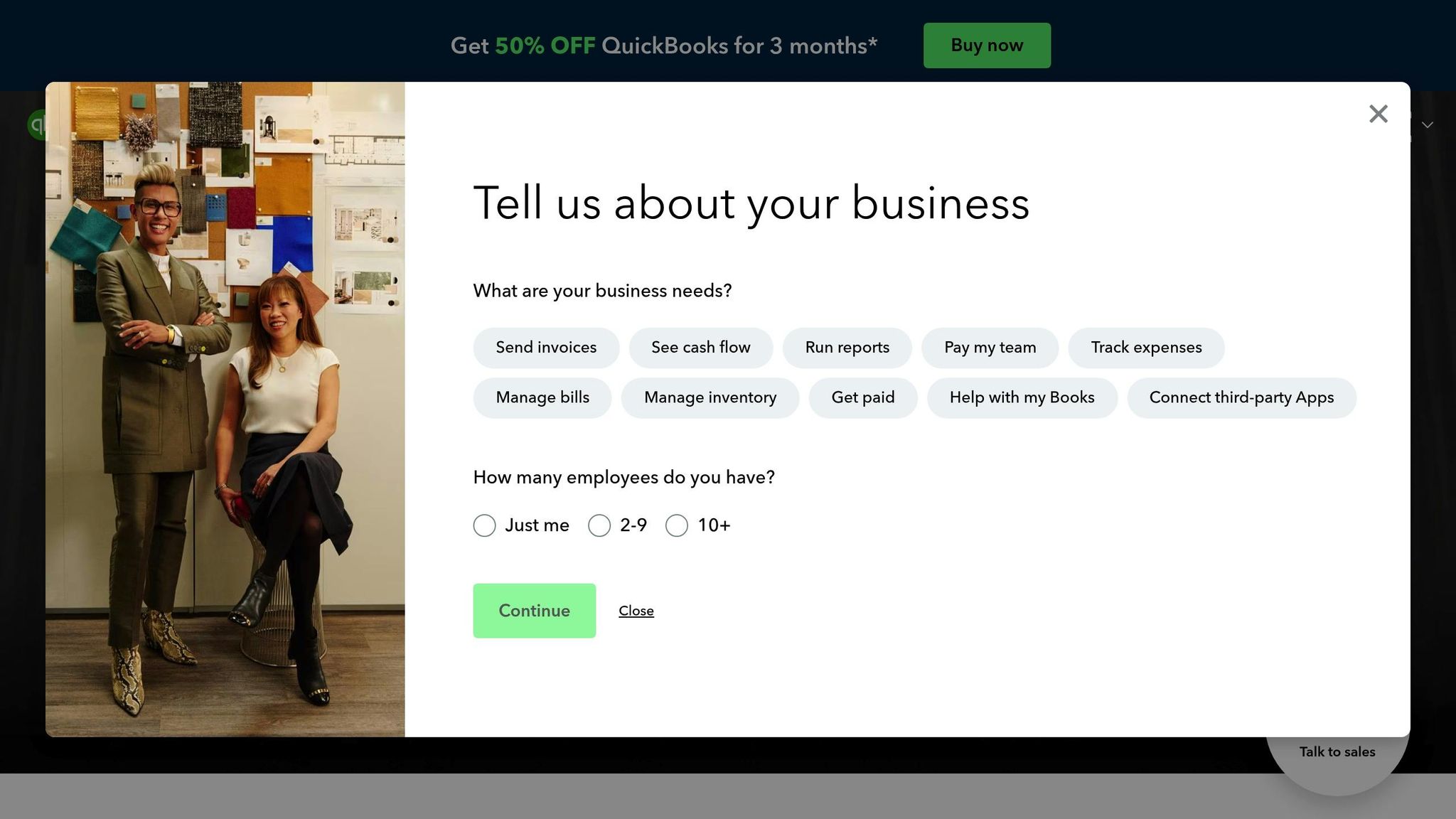This screenshot has width=1456, height=819.
Task: Click the Close text link
Action: point(636,610)
